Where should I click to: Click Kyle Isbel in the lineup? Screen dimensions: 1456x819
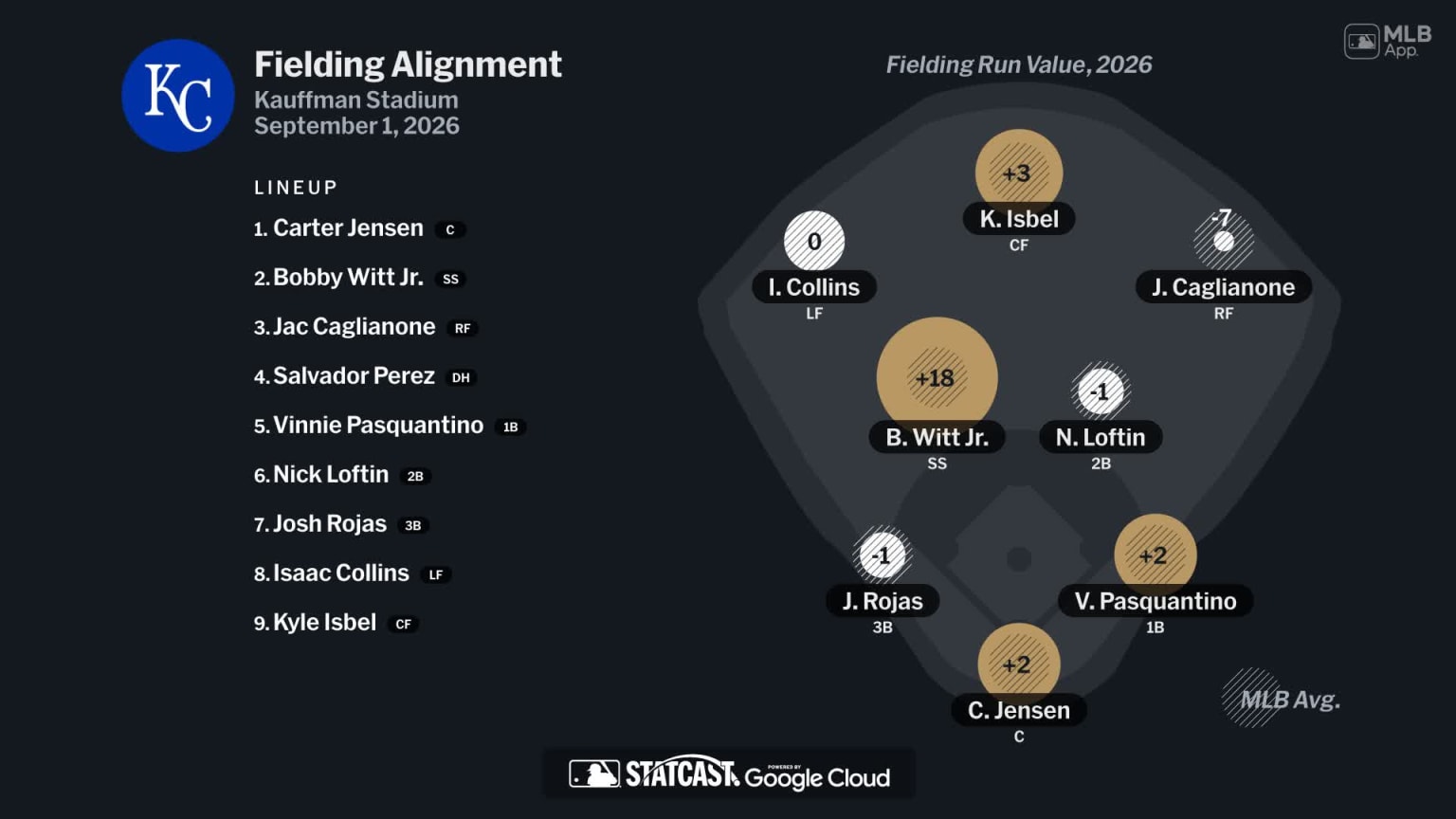[324, 623]
